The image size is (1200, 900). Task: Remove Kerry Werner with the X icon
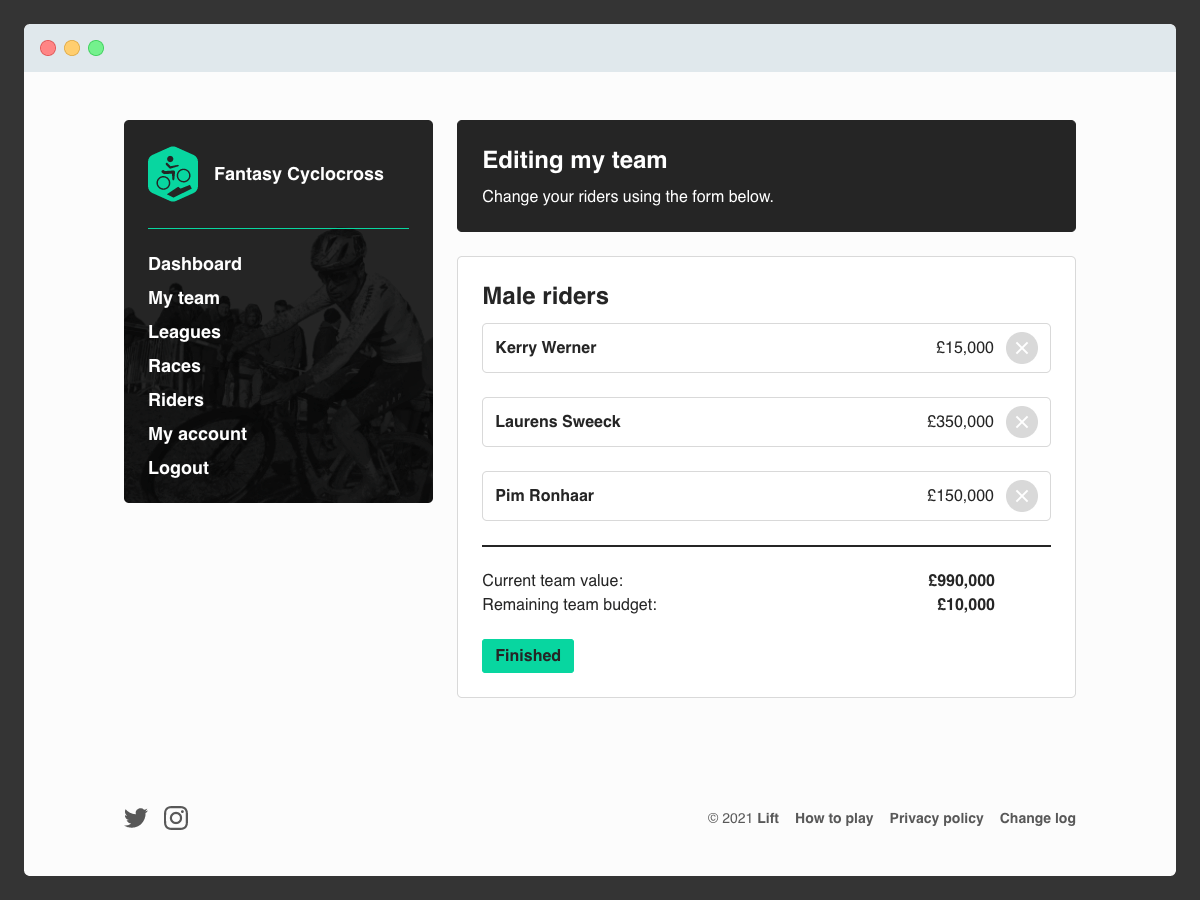[x=1022, y=348]
